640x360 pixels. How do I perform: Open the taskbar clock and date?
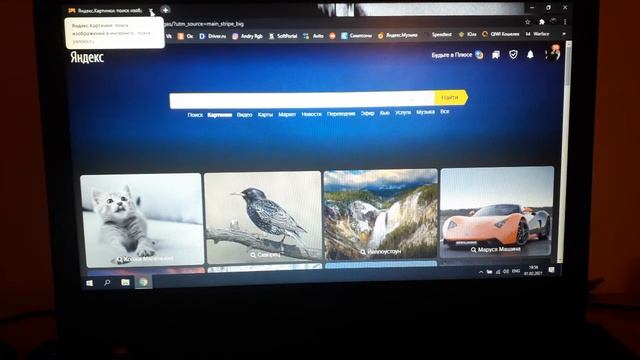coord(533,271)
